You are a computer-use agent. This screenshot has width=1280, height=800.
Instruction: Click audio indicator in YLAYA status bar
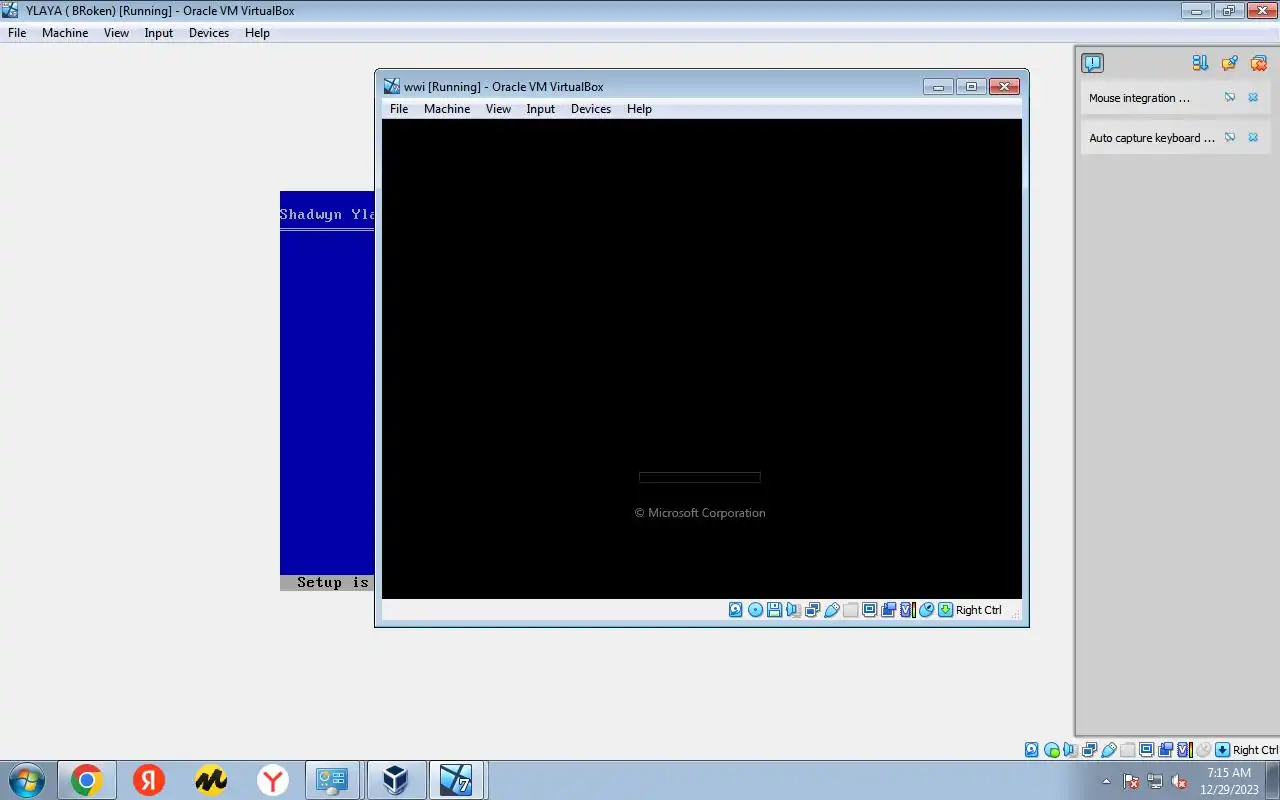pyautogui.click(x=1070, y=750)
